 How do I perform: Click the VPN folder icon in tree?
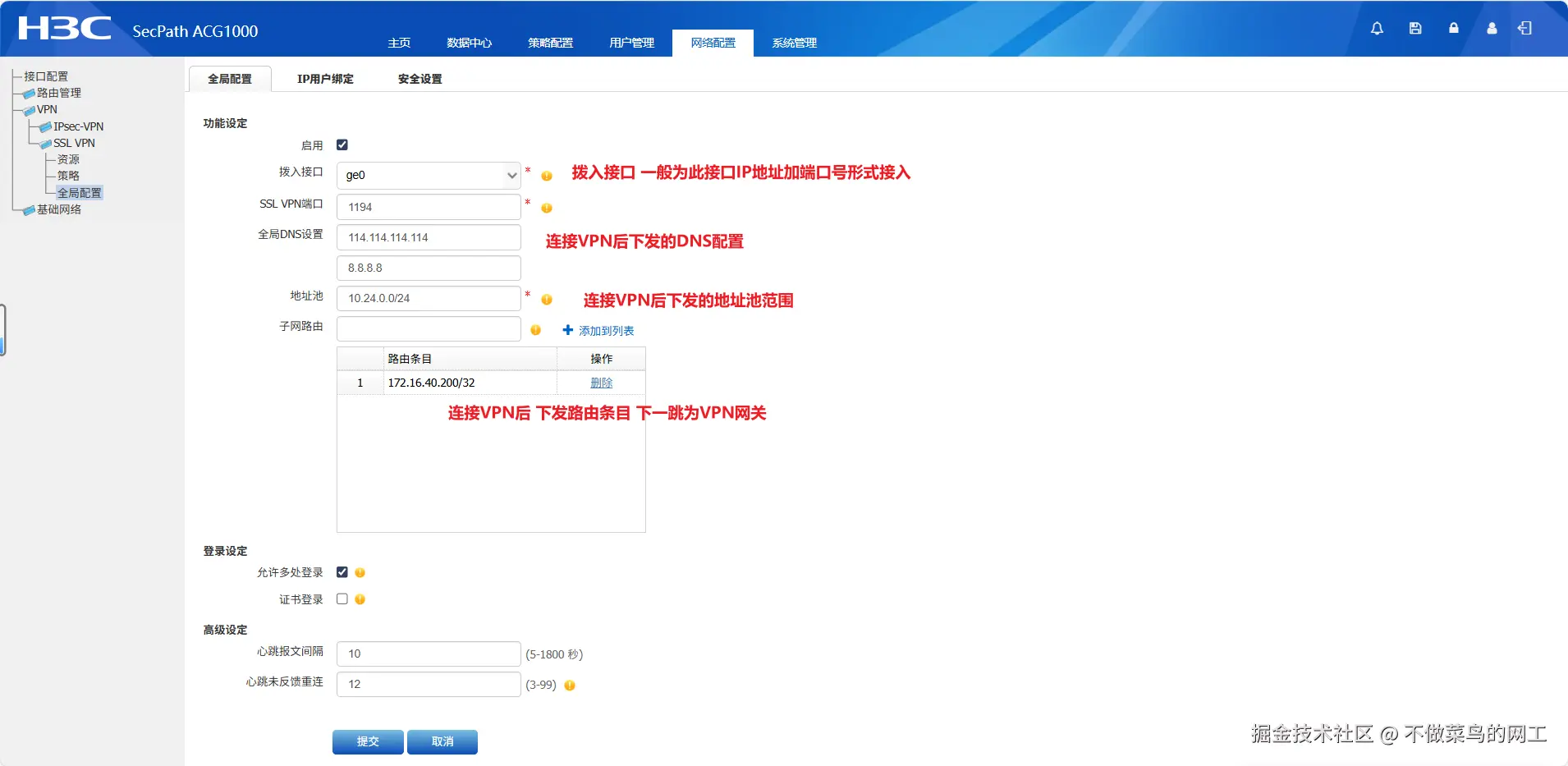click(x=29, y=110)
